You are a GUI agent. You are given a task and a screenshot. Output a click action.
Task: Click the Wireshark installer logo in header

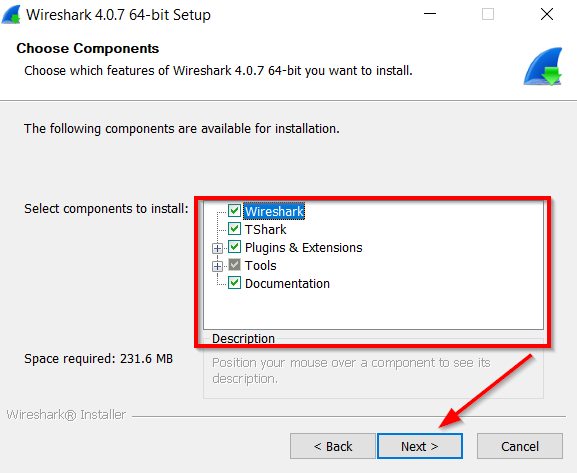543,66
